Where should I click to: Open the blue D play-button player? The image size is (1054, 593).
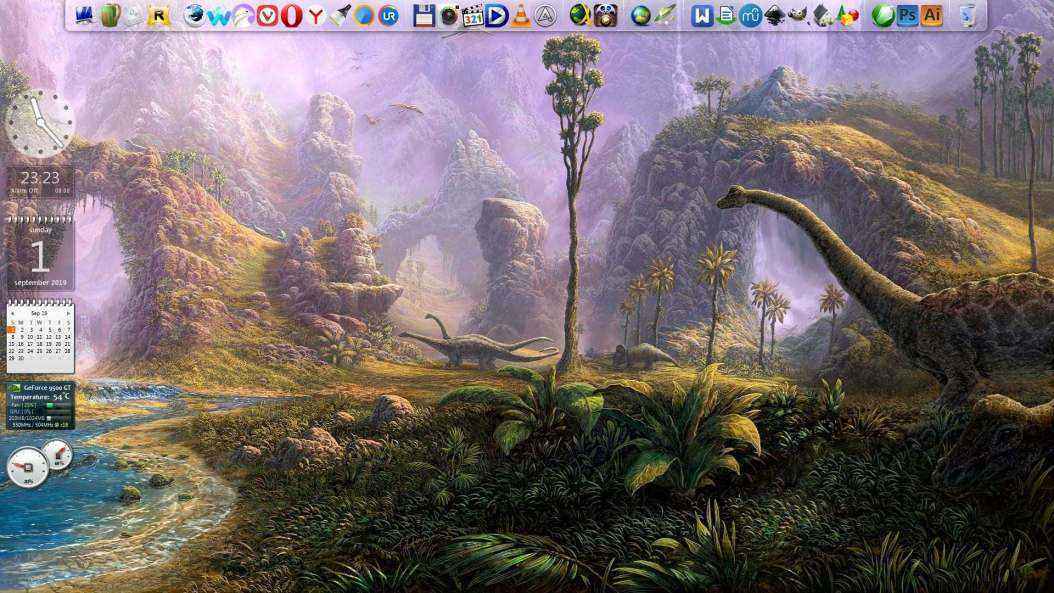pyautogui.click(x=497, y=15)
